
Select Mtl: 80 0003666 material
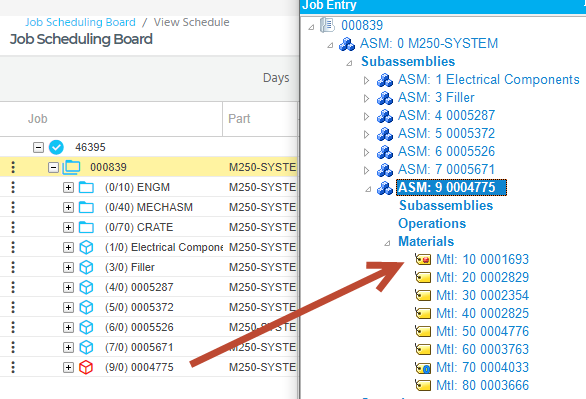click(482, 385)
